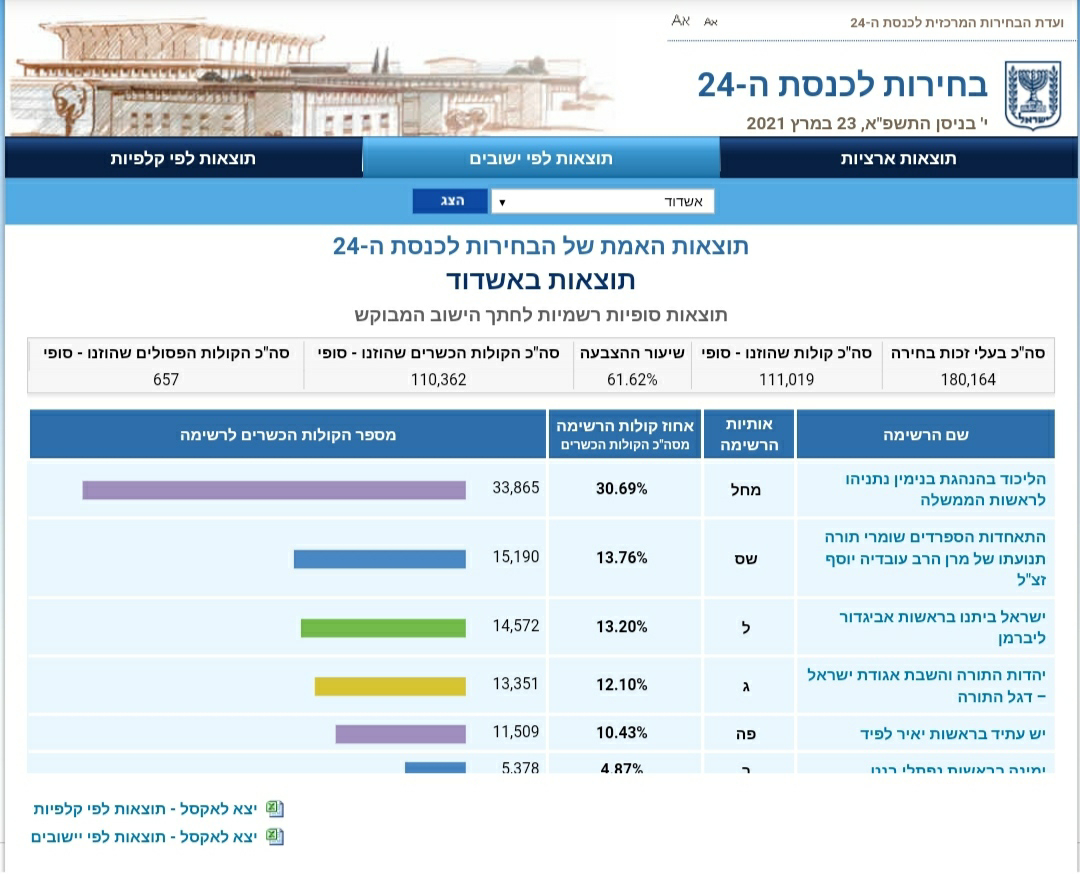1080x874 pixels.
Task: Click the vote count '33,865'
Action: tap(516, 488)
